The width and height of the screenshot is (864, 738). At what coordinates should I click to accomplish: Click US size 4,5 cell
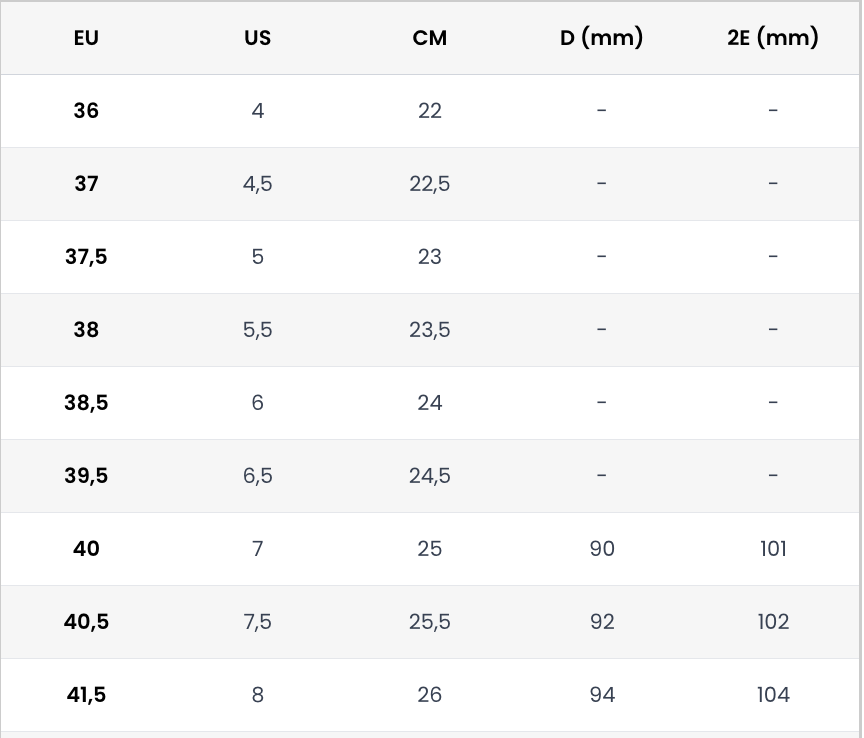pyautogui.click(x=257, y=184)
